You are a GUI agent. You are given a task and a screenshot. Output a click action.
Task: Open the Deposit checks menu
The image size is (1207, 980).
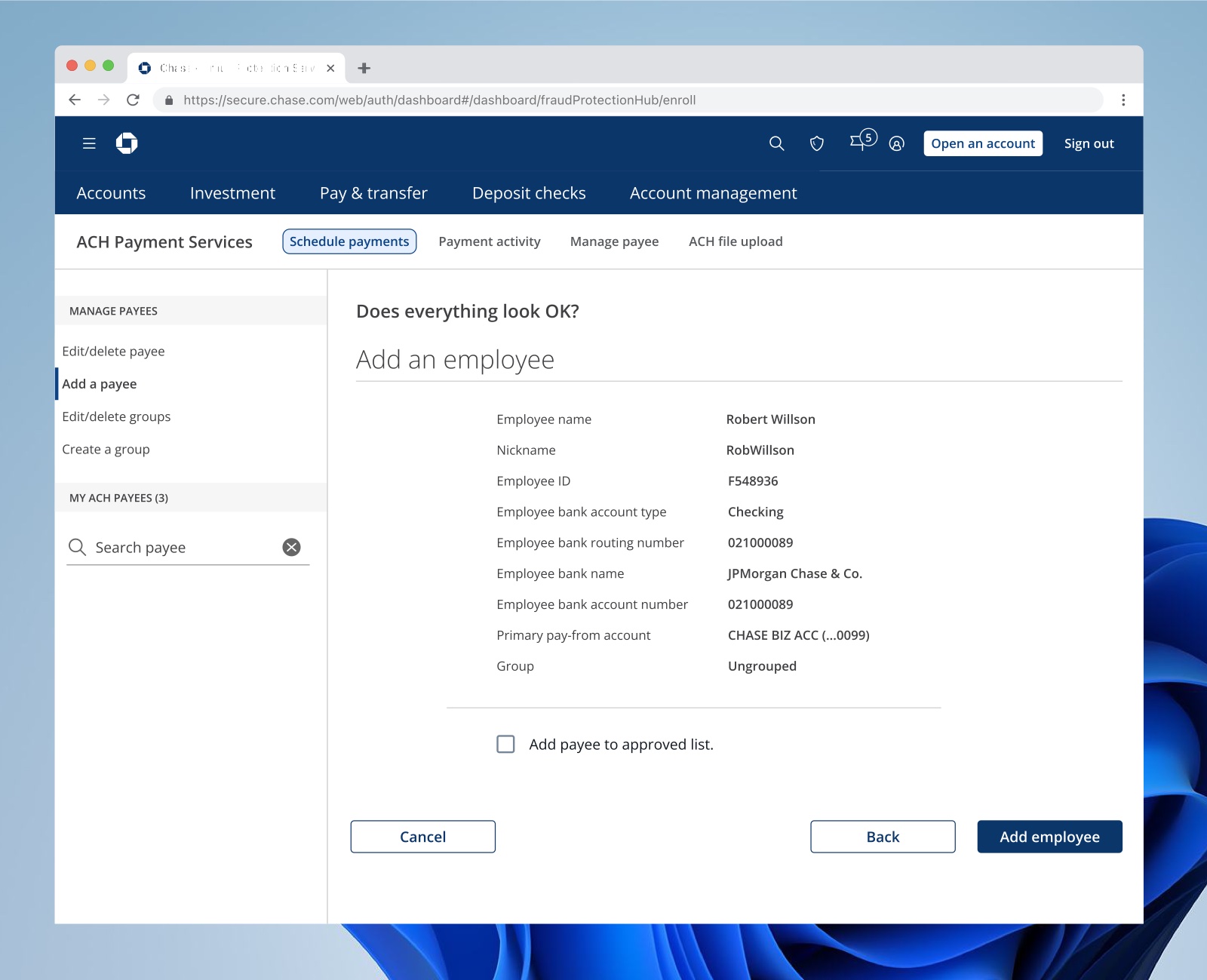529,193
